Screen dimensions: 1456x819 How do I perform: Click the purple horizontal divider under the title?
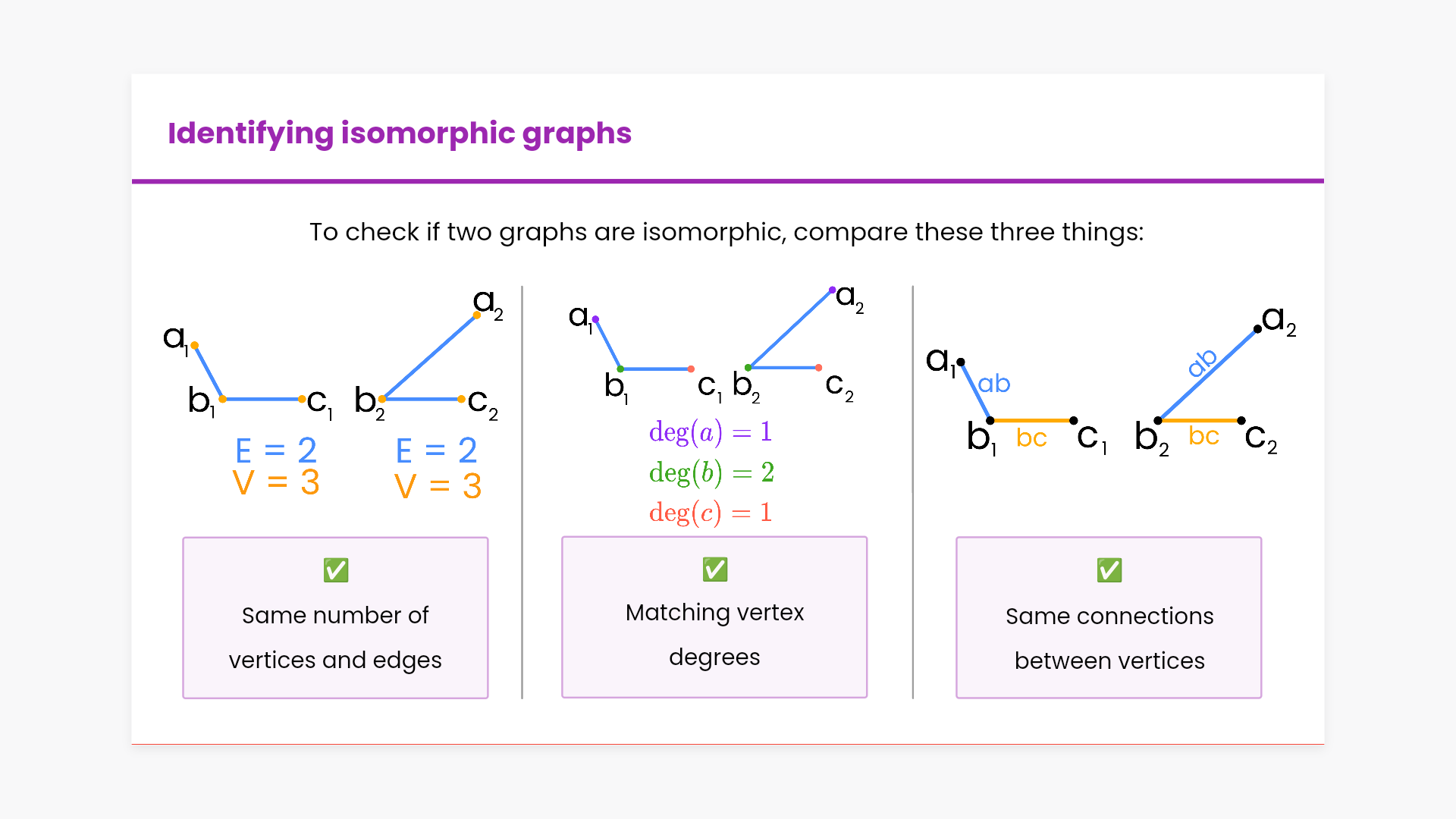728,181
